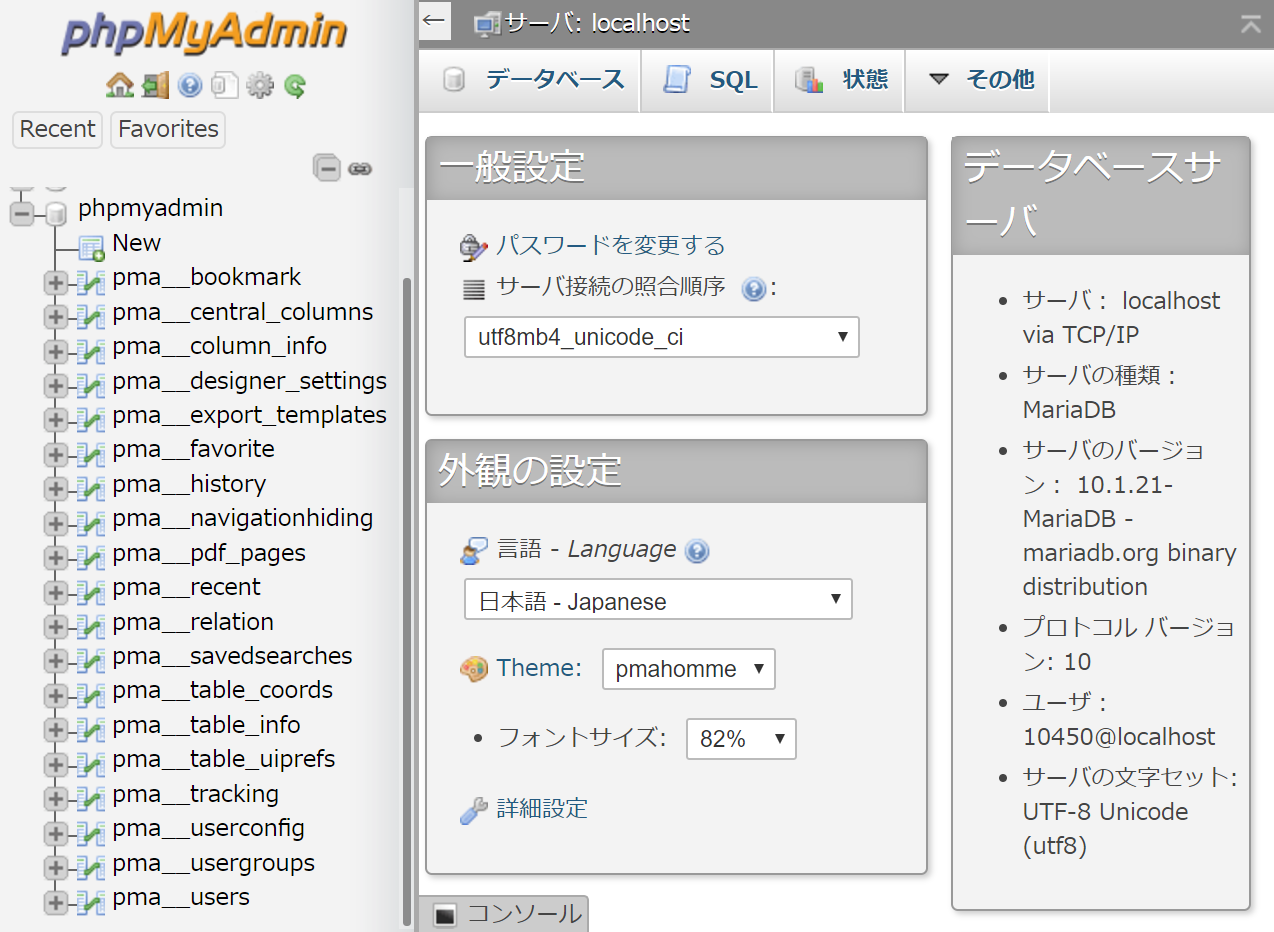Open the SQL tab
Screen dimensions: 1274x932
point(707,80)
